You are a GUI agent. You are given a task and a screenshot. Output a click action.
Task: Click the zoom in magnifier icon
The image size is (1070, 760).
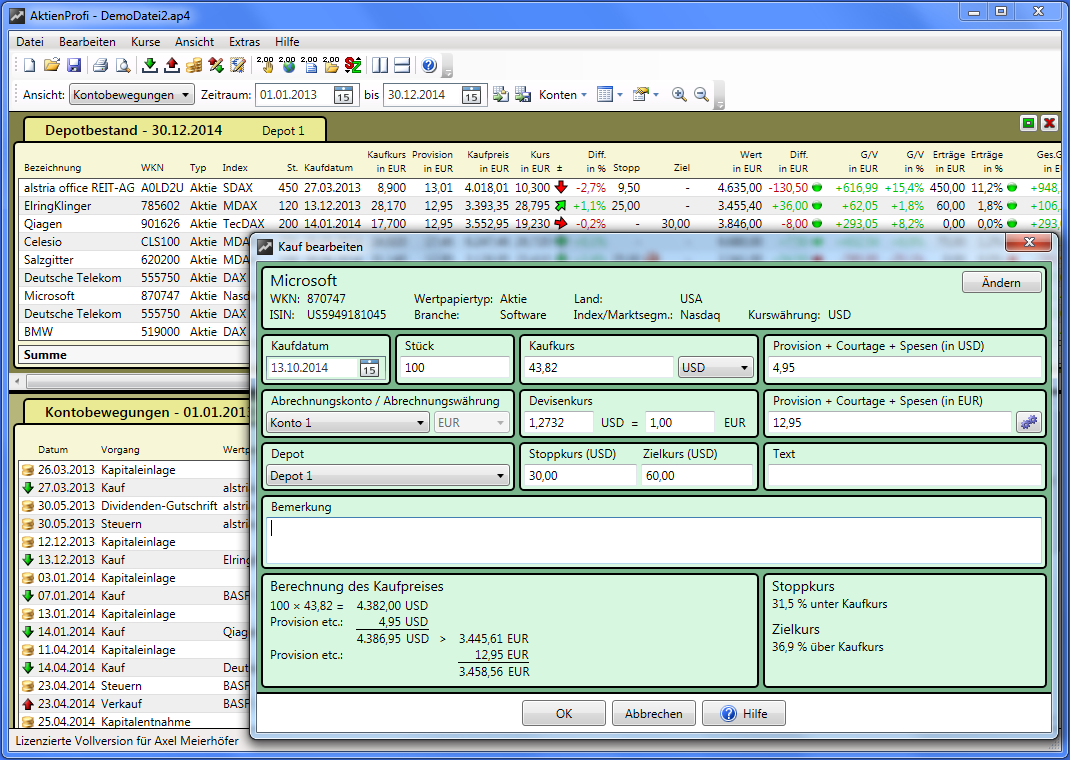tap(679, 95)
